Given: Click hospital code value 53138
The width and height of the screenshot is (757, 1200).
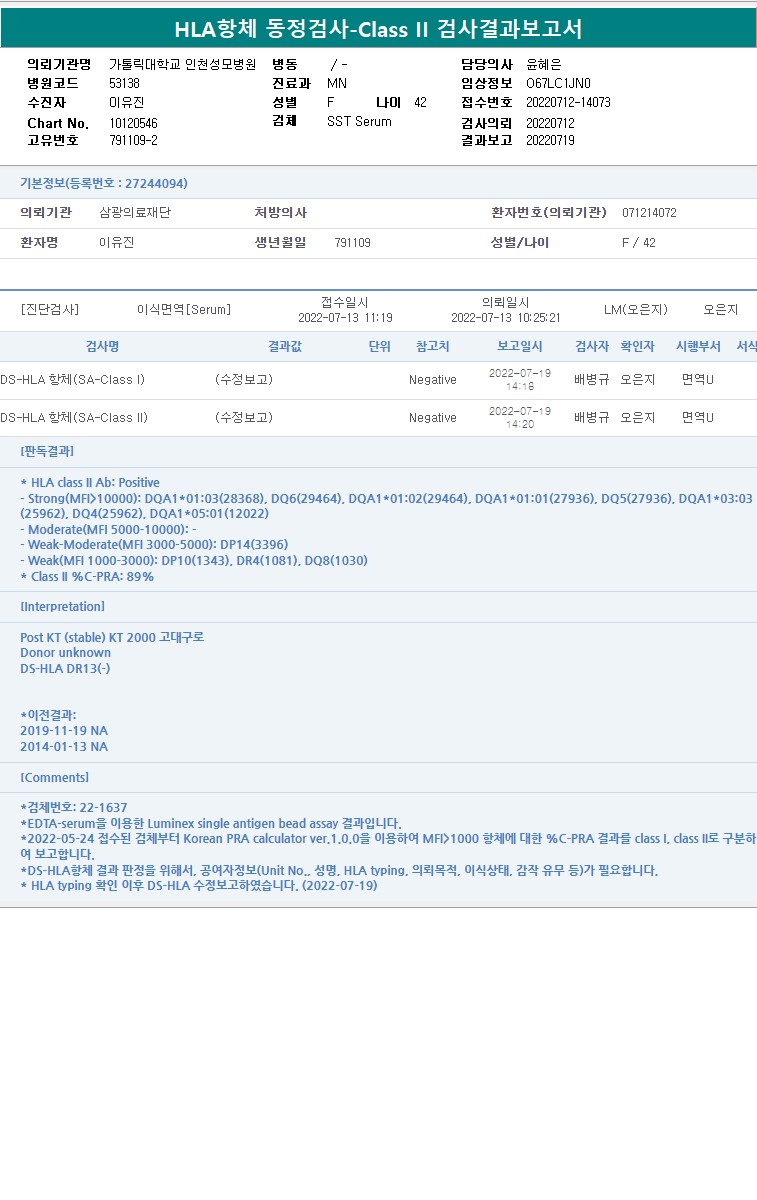Looking at the screenshot, I should point(125,83).
